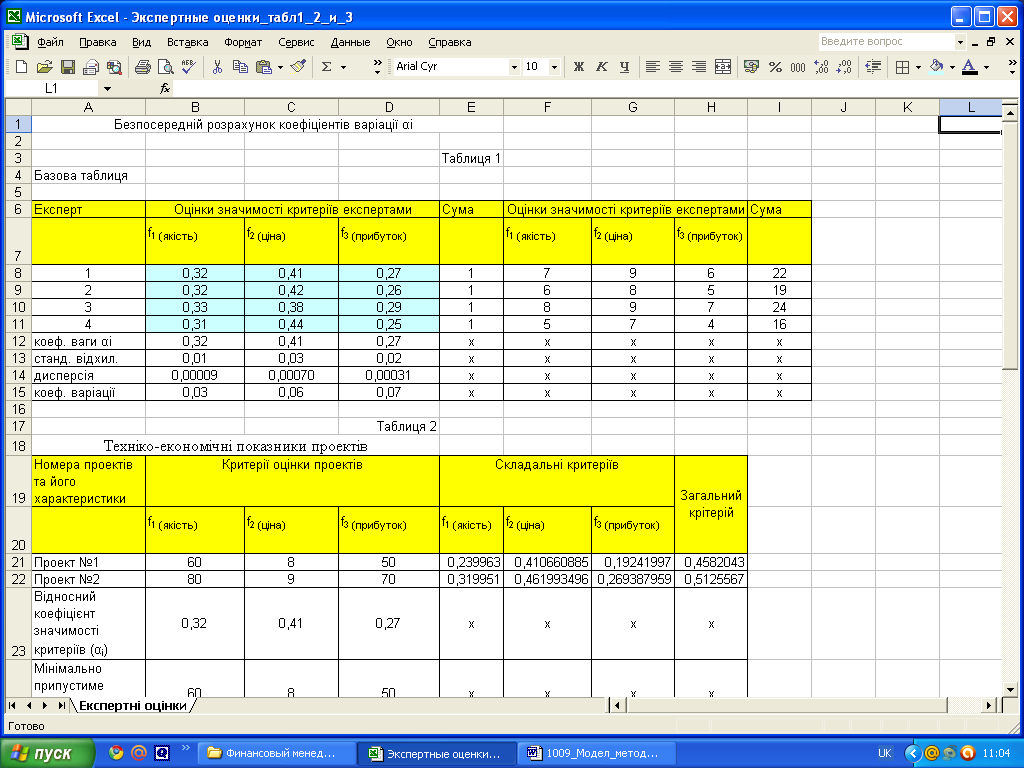The height and width of the screenshot is (768, 1024).
Task: Click the horizontal scrollbar right arrow
Action: (x=989, y=705)
